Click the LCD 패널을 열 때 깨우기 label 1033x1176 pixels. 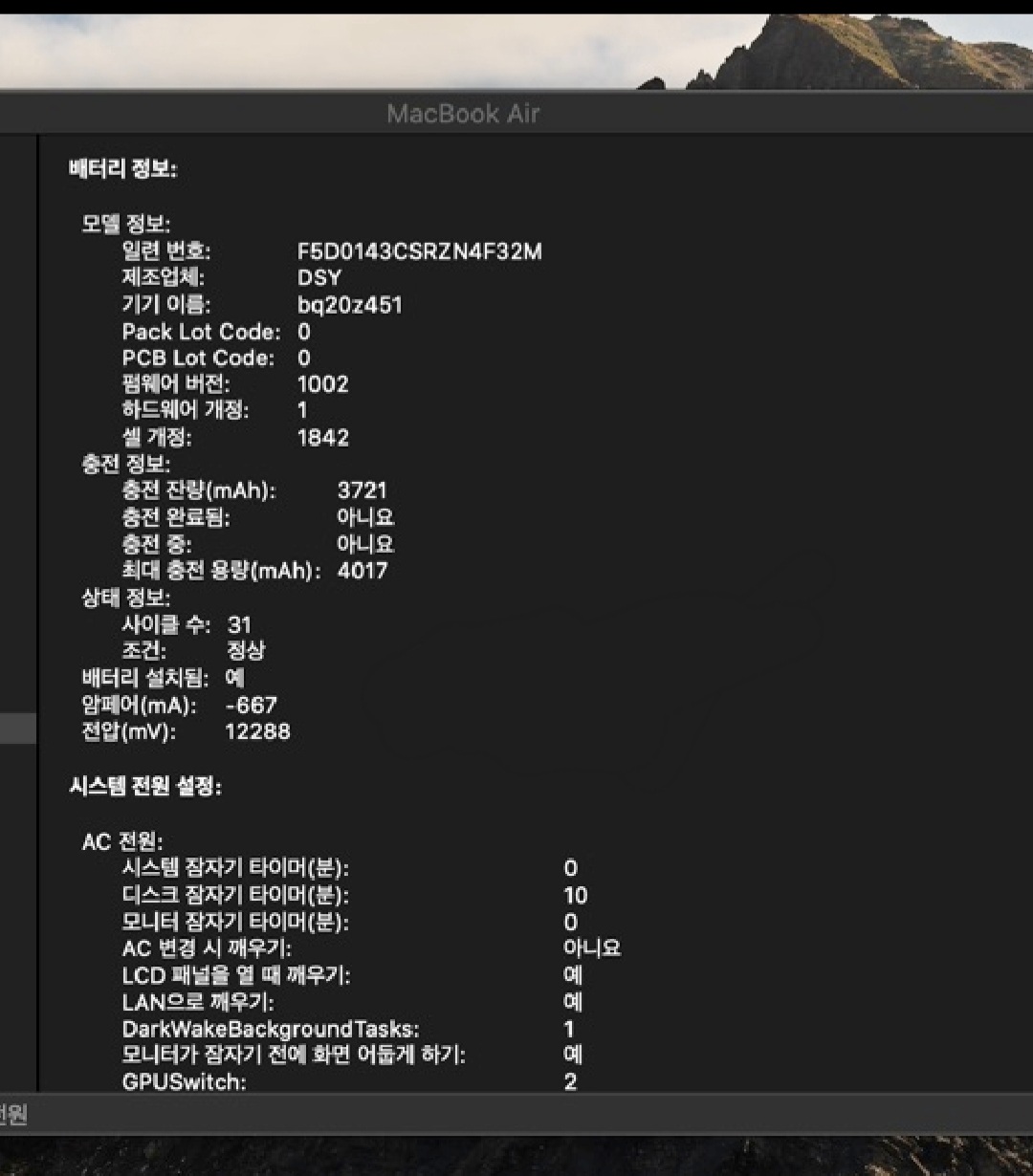(x=236, y=975)
